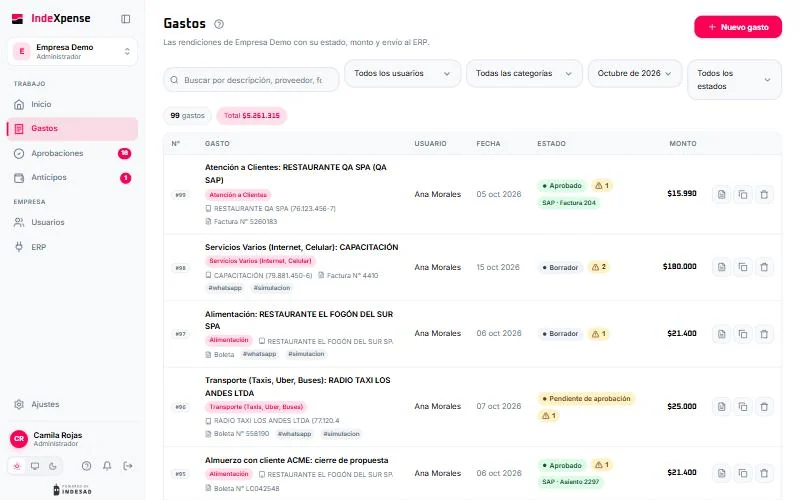
Task: Delete the $180.000 CAPACITACIÓN expense
Action: tap(764, 267)
